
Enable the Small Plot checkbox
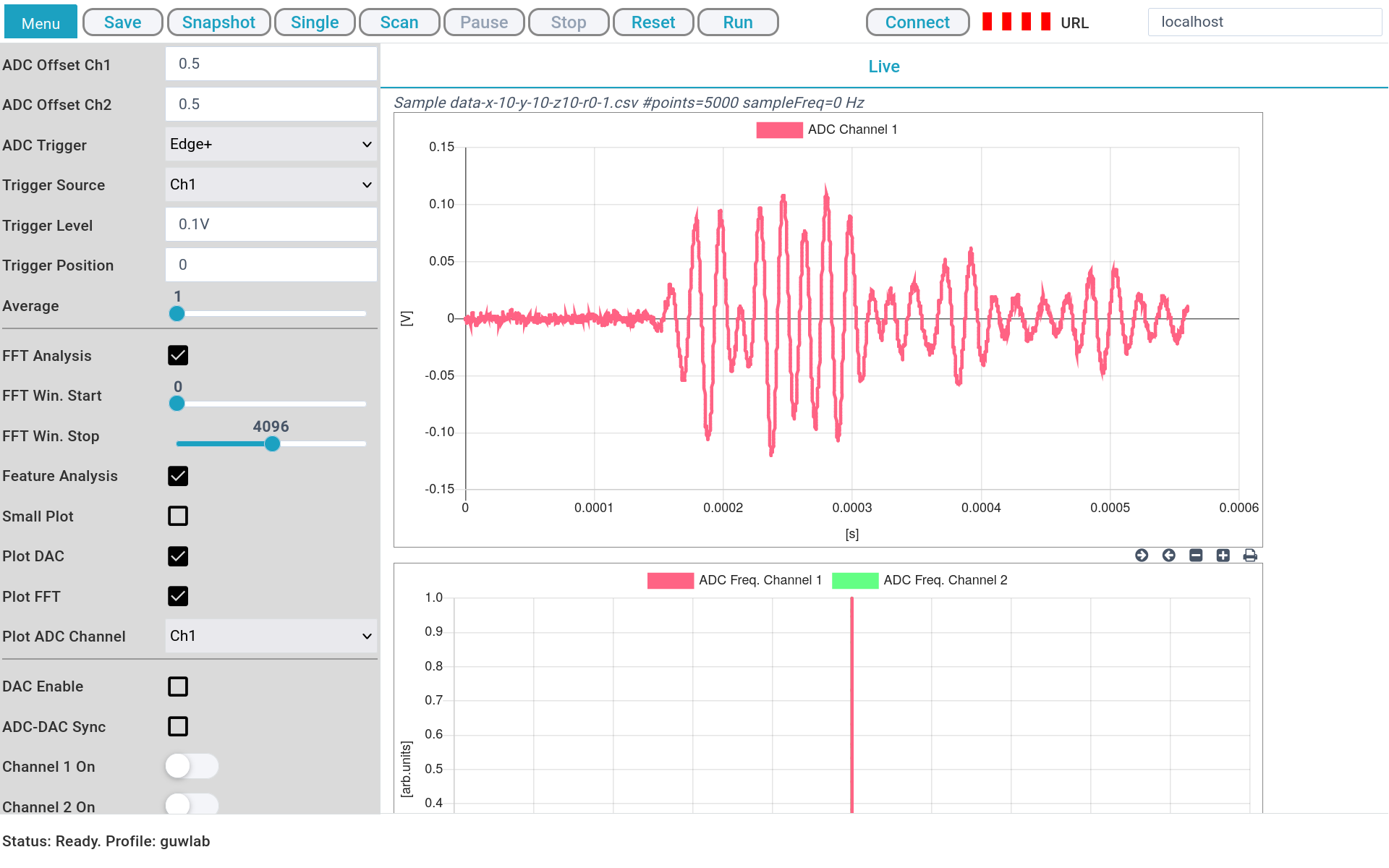(x=178, y=516)
